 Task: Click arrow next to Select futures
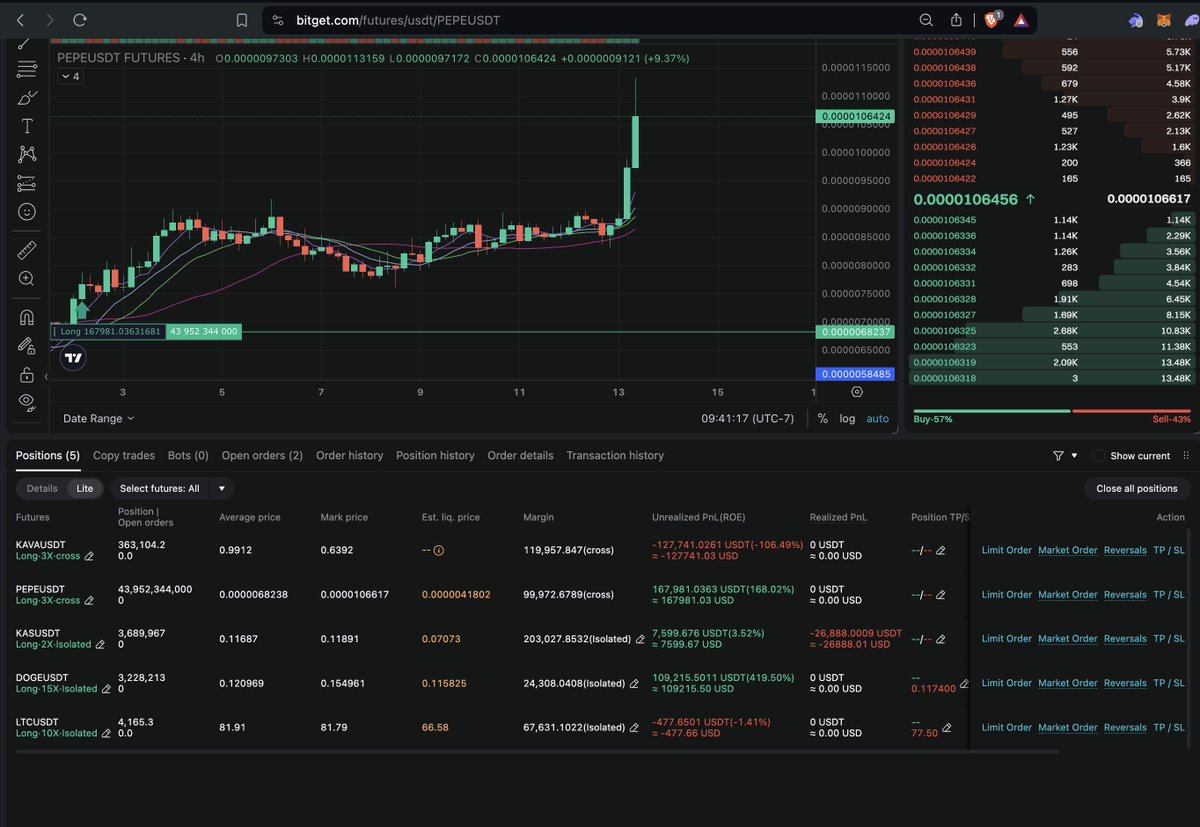pyautogui.click(x=221, y=489)
